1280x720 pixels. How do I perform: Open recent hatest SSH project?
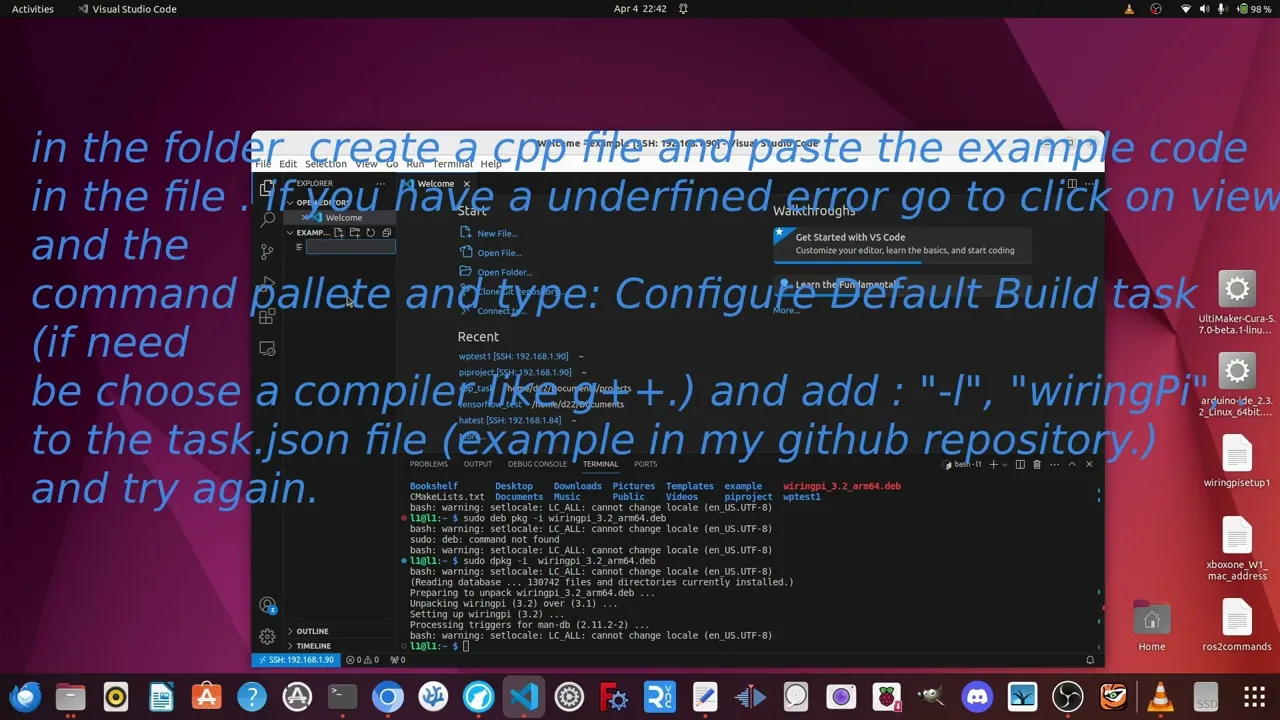[510, 420]
